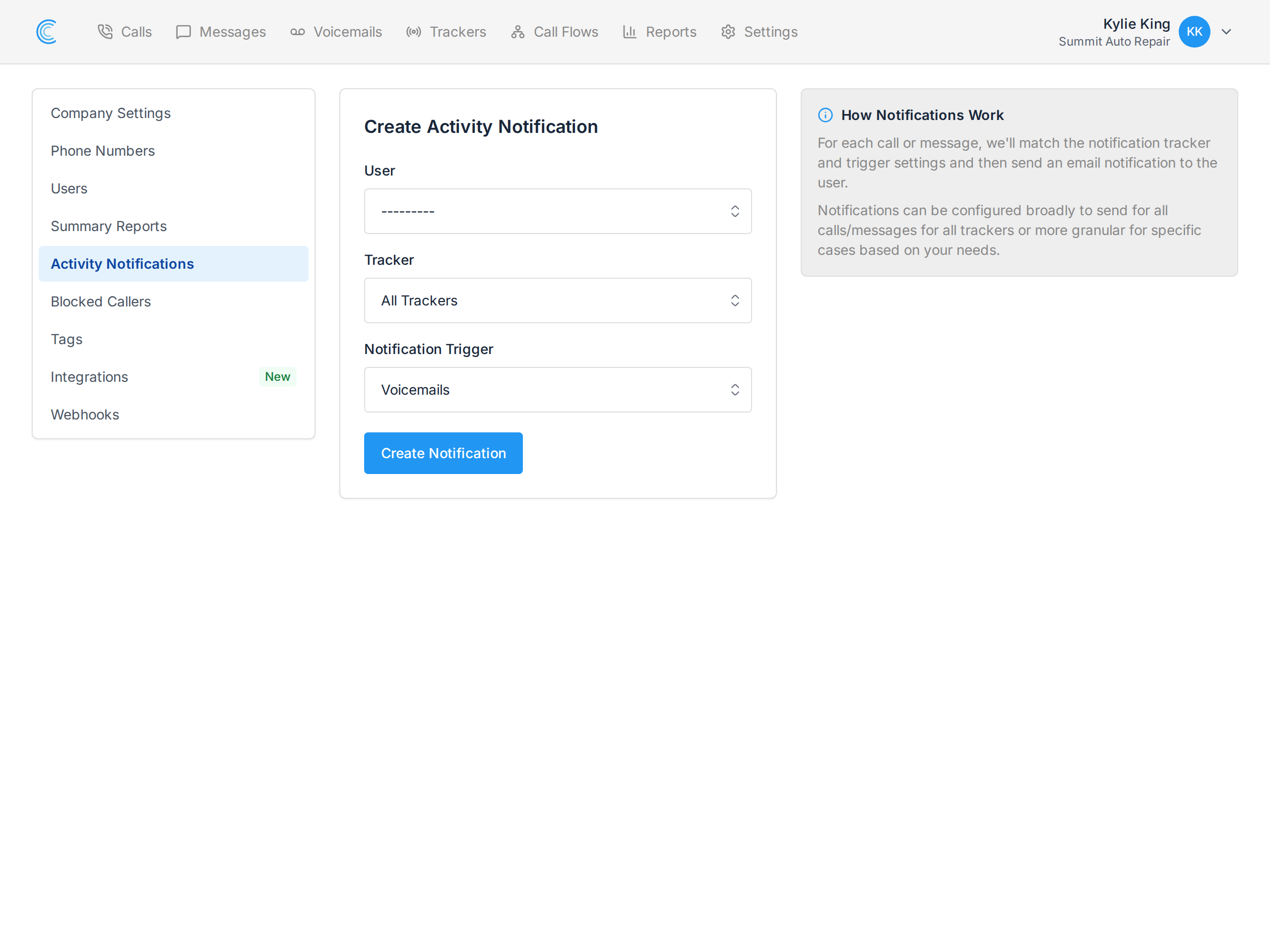Click the info icon beside How Notifications Work
Screen dimensions: 1270x952
pos(825,116)
